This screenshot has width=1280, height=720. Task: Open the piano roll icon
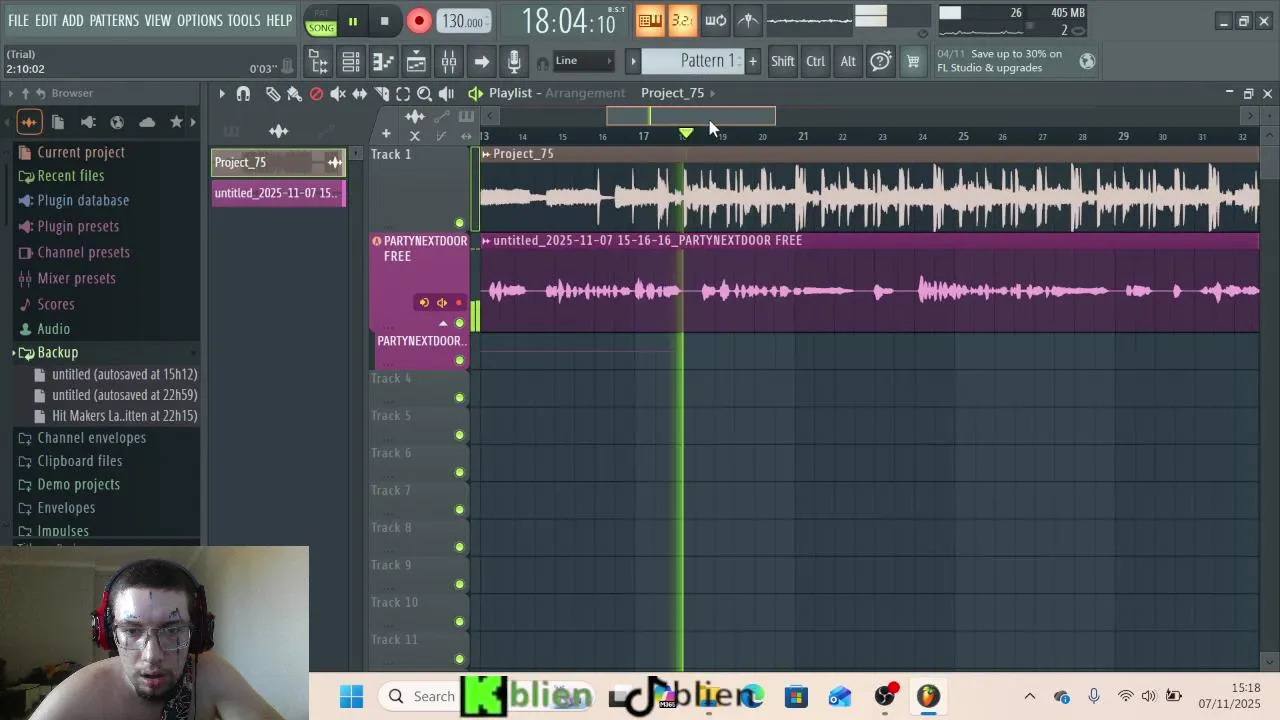tap(384, 62)
